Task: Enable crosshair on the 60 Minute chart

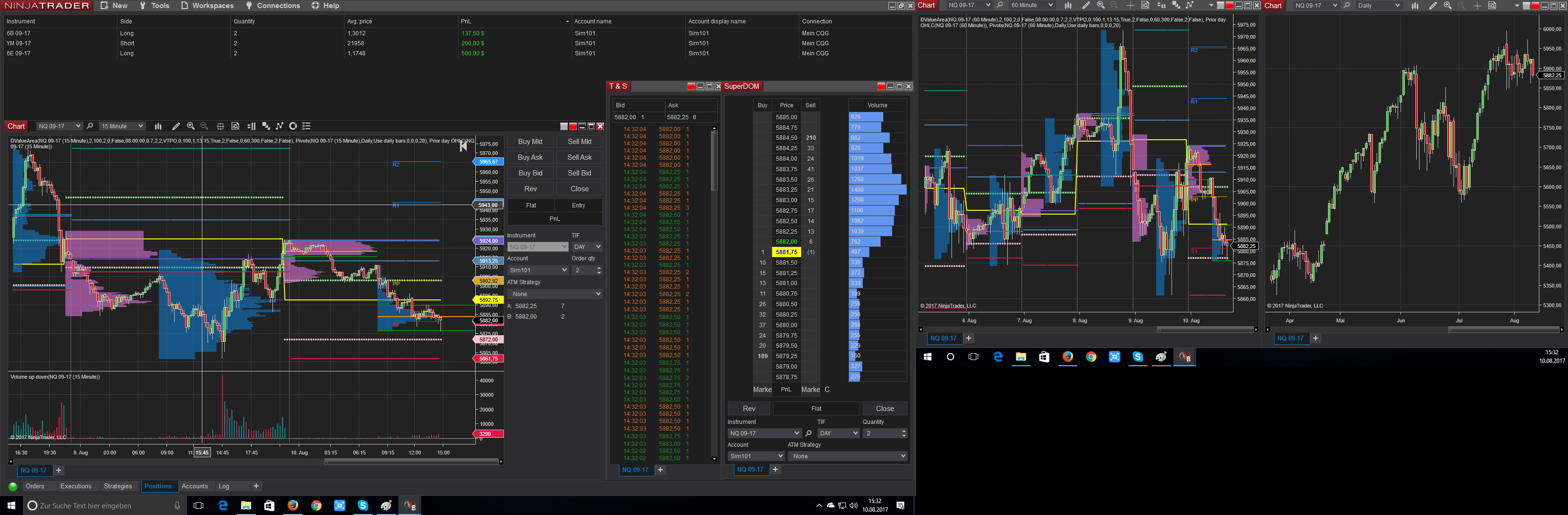Action: pyautogui.click(x=1130, y=5)
